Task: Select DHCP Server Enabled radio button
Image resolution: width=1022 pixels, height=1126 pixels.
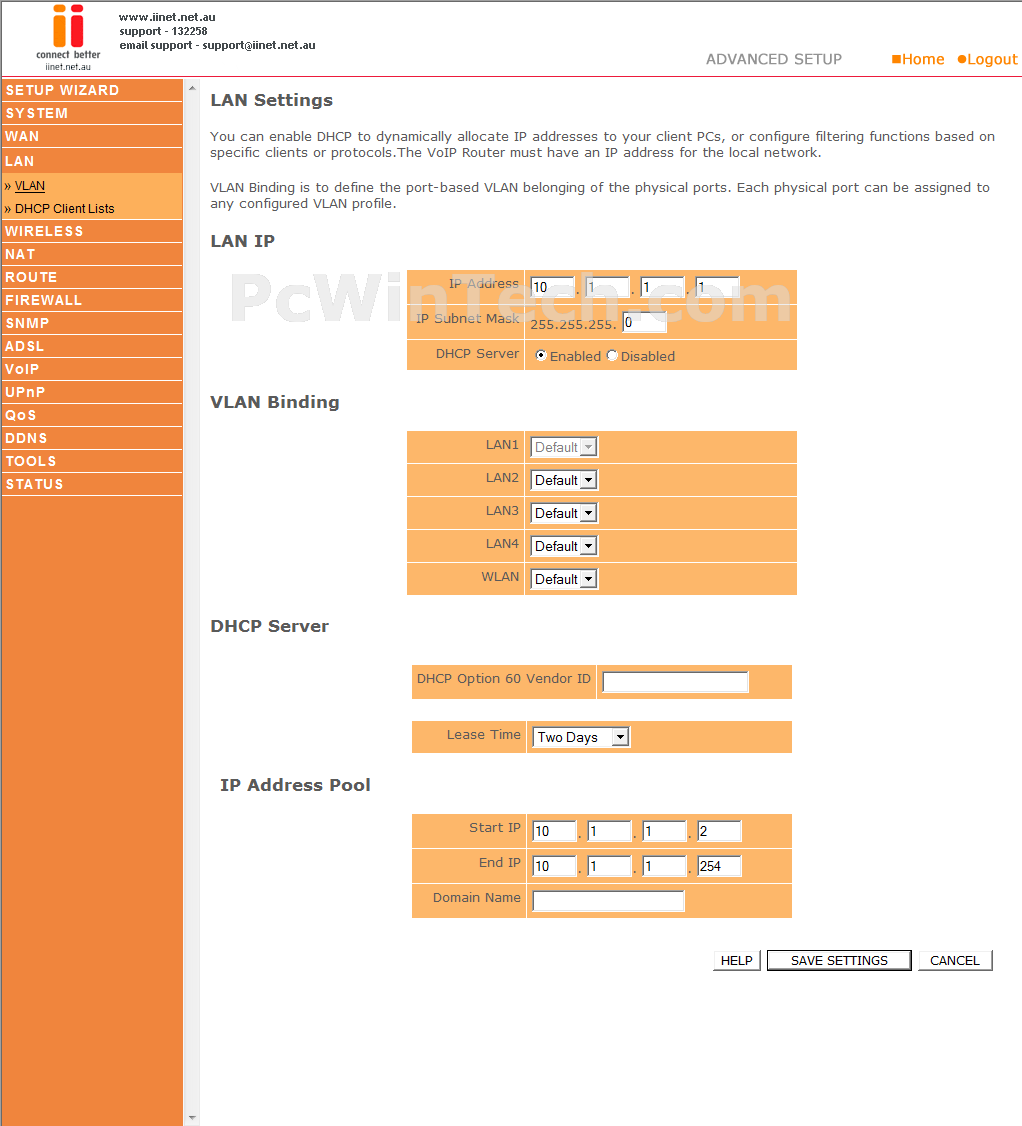Action: point(541,355)
